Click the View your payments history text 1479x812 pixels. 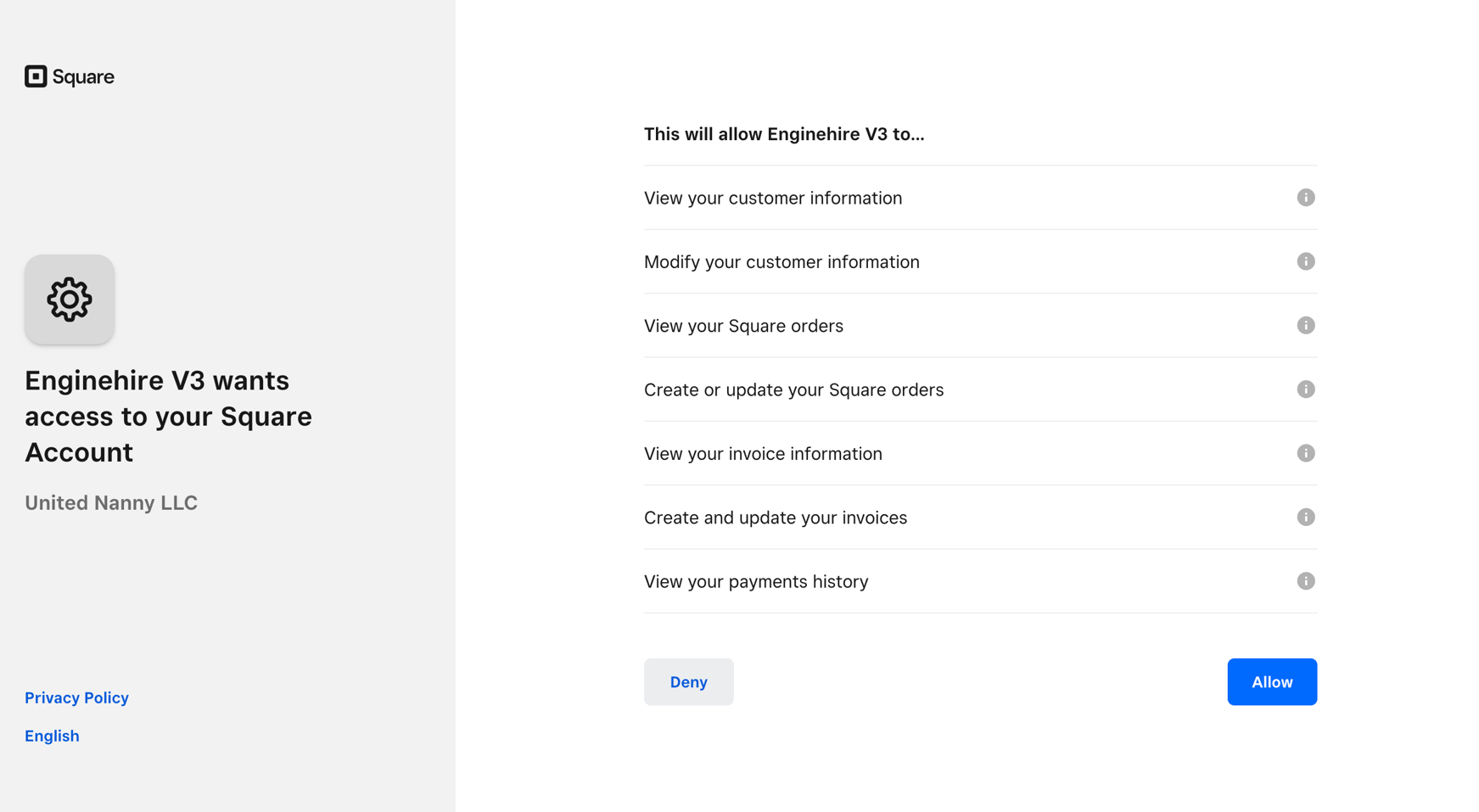click(756, 581)
